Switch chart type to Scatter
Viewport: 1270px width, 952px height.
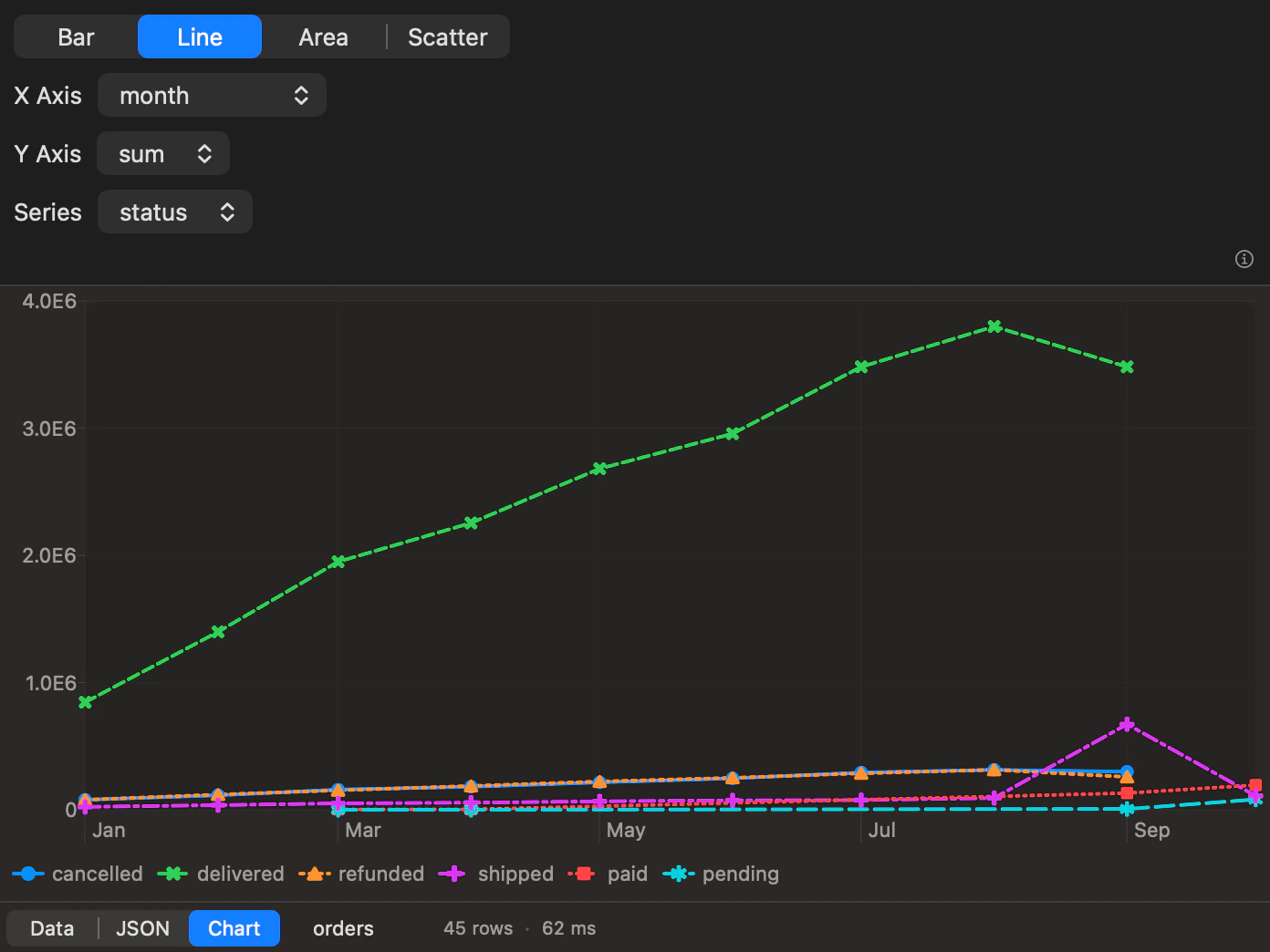click(x=447, y=36)
